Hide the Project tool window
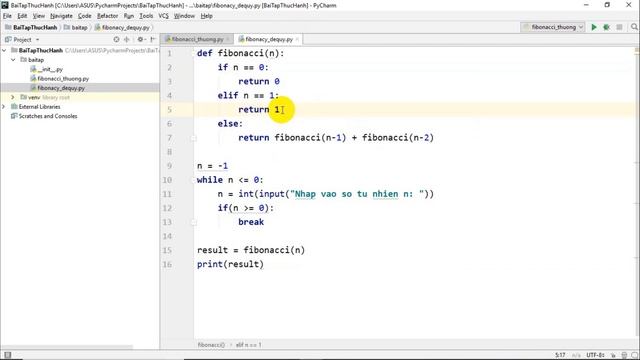Image resolution: width=640 pixels, height=360 pixels. coord(153,40)
